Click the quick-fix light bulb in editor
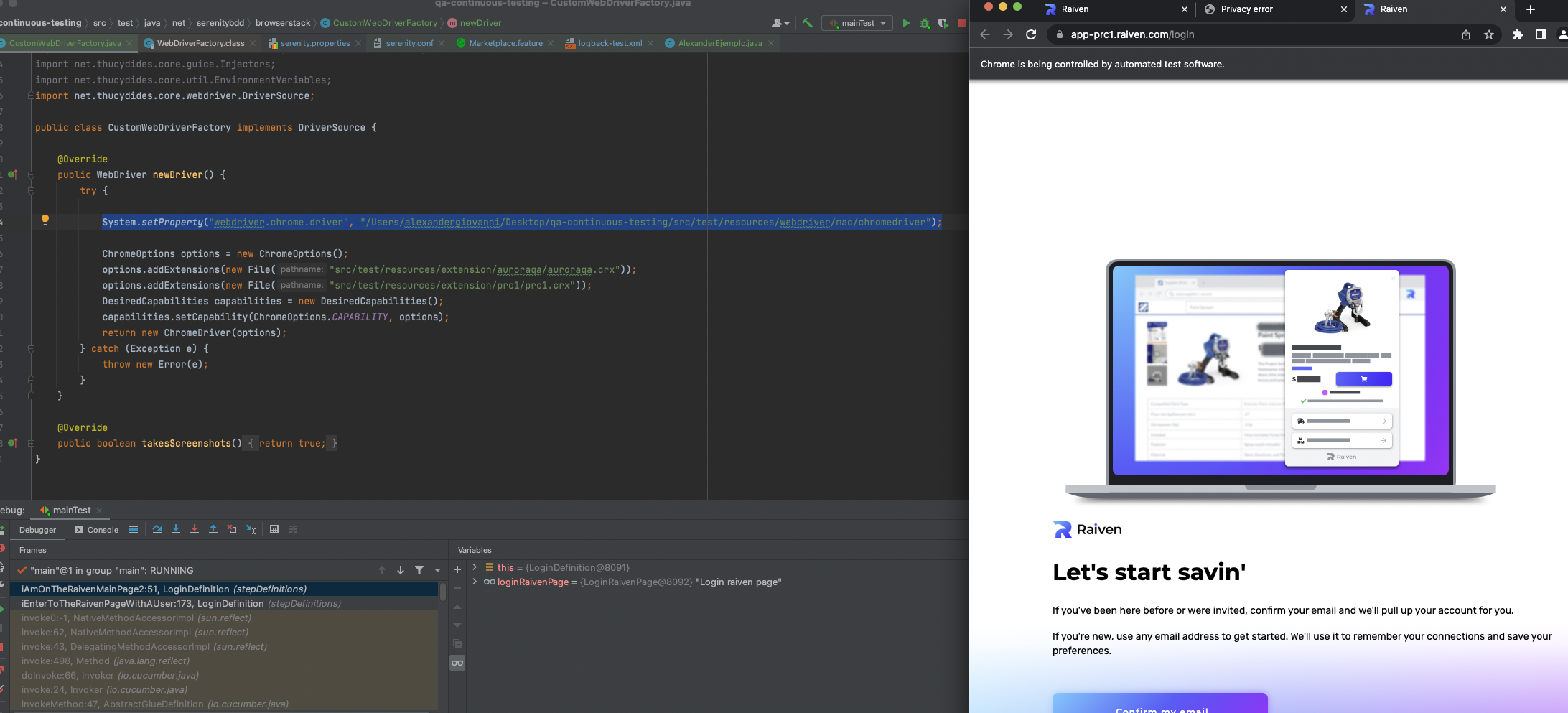Image resolution: width=1568 pixels, height=713 pixels. click(45, 220)
